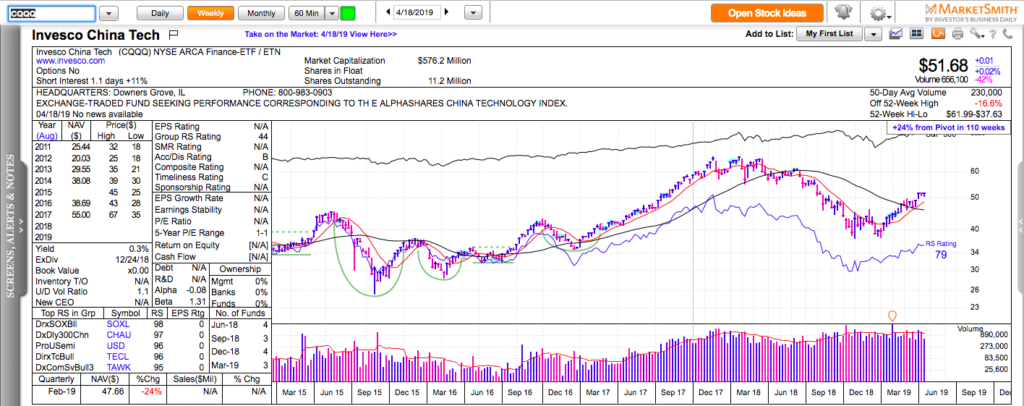Flag Invesco China Tech with flag icon
Viewport: 1024px width, 406px height.
[x=174, y=35]
